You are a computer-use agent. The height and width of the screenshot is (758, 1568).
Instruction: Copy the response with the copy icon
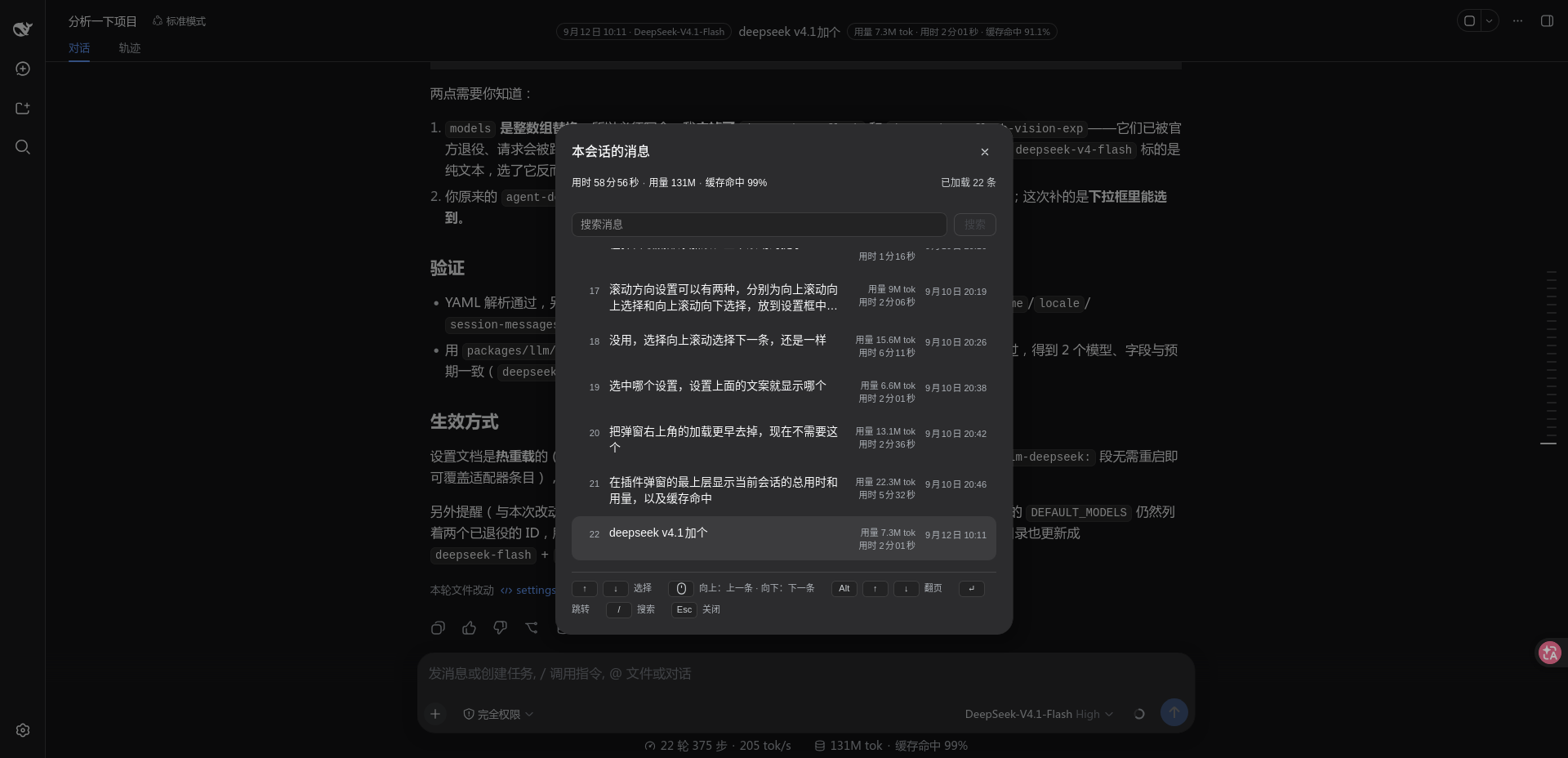click(x=438, y=627)
